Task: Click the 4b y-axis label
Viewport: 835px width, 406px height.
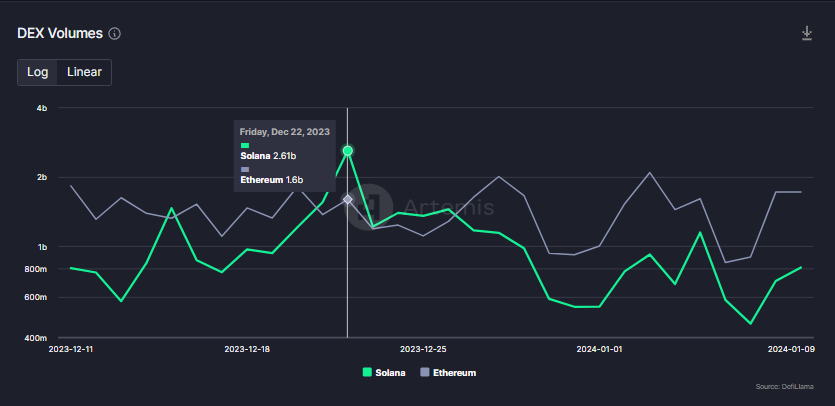Action: (42, 108)
